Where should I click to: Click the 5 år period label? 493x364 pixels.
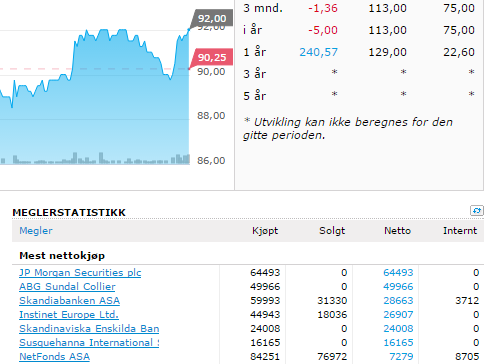point(255,96)
